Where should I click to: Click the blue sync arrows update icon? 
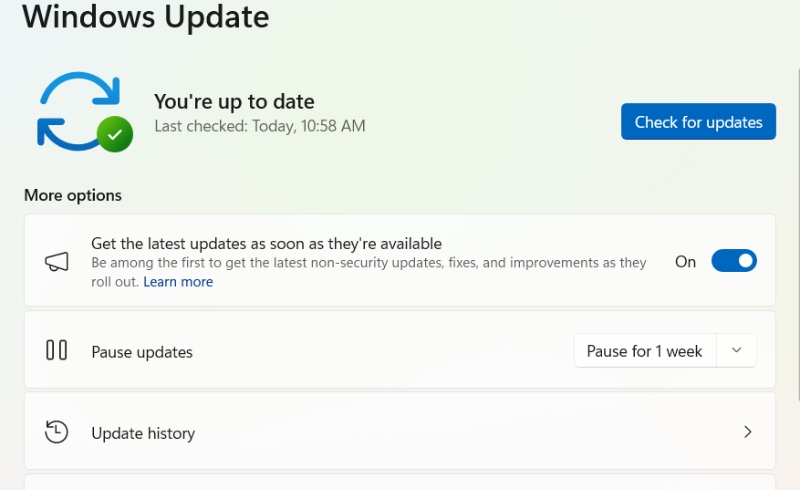pos(79,111)
